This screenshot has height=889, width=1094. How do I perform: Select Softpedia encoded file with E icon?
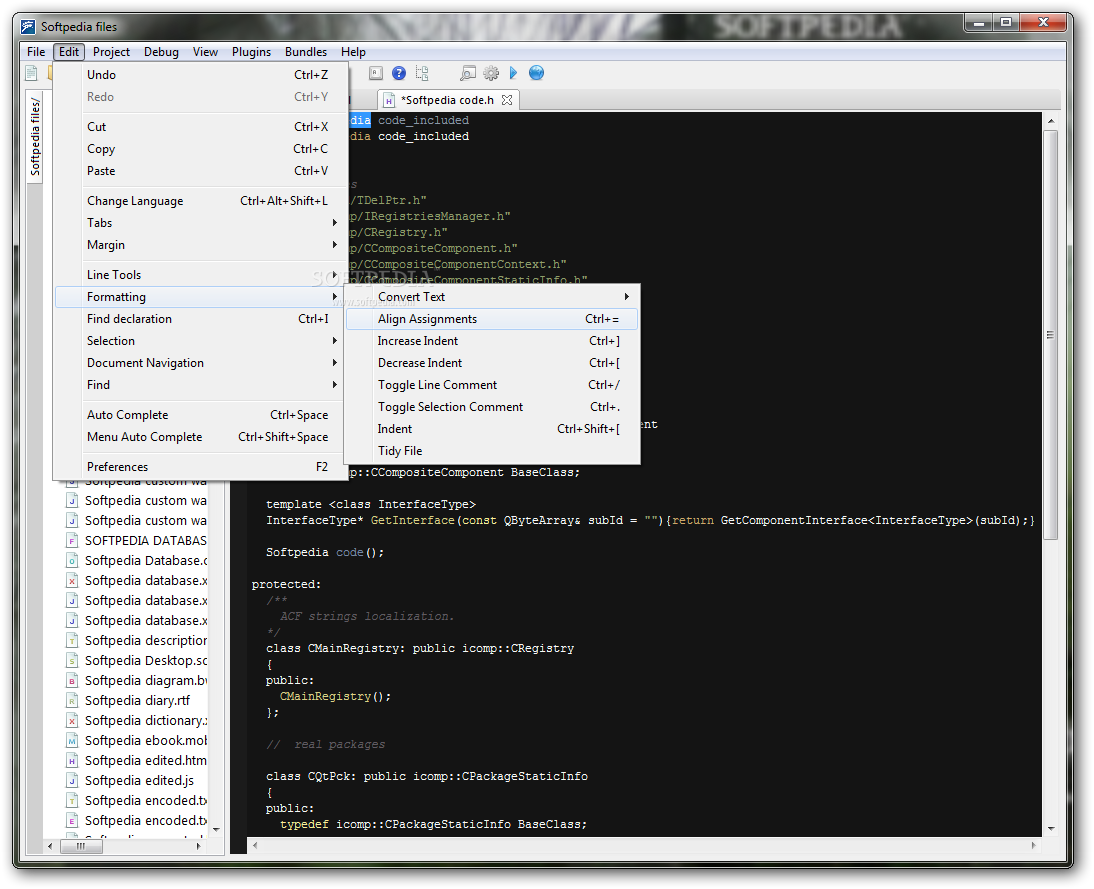click(x=71, y=821)
